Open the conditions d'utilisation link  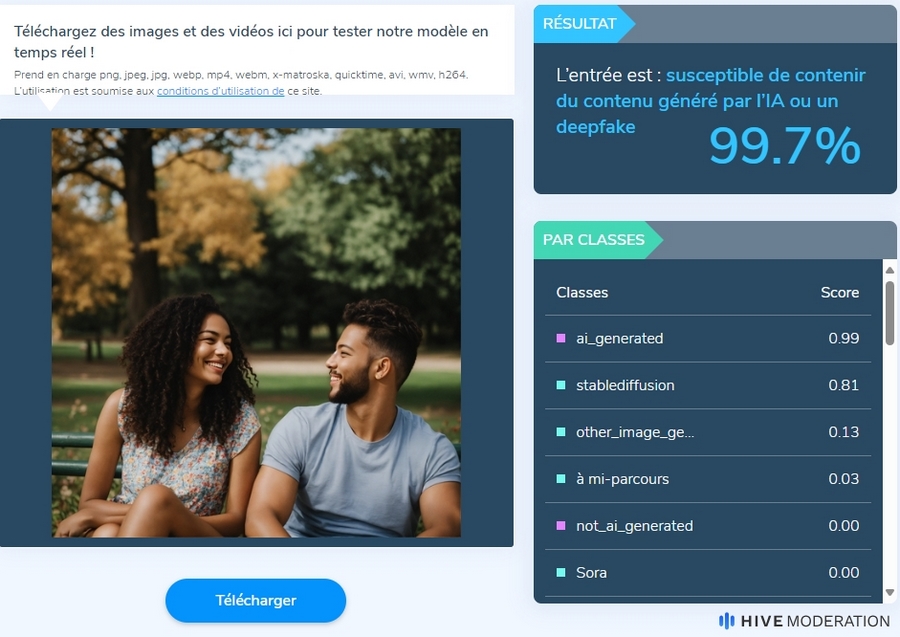tap(220, 91)
